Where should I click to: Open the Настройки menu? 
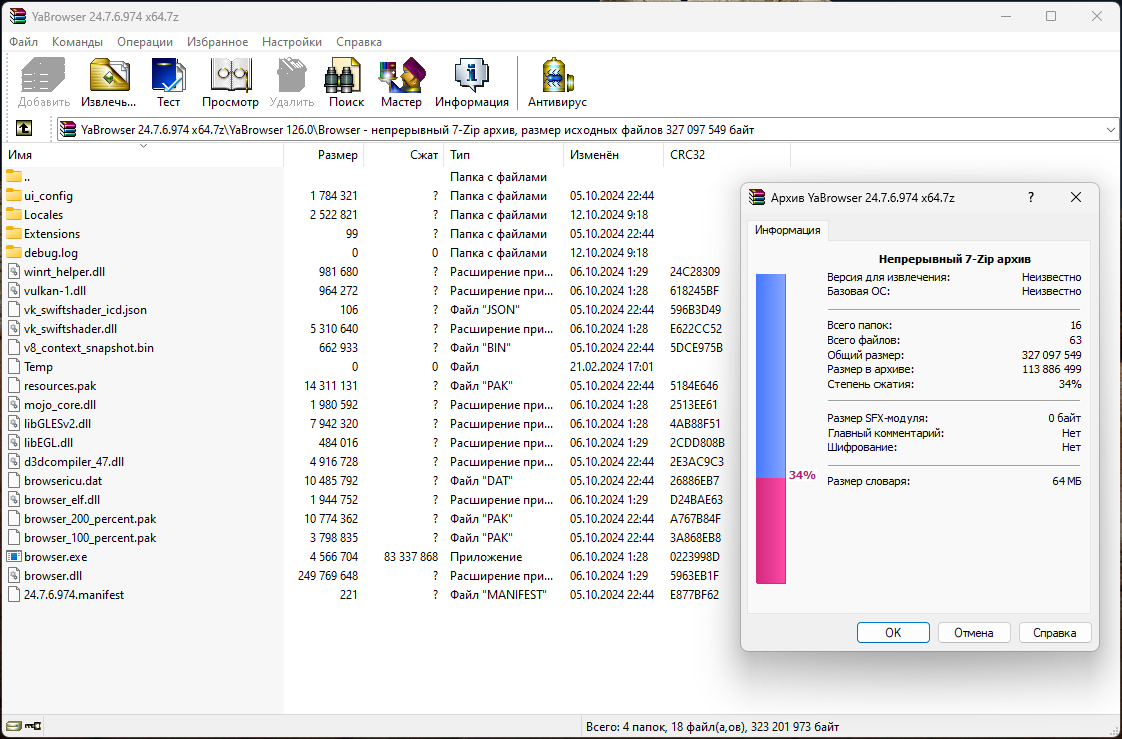(x=292, y=42)
